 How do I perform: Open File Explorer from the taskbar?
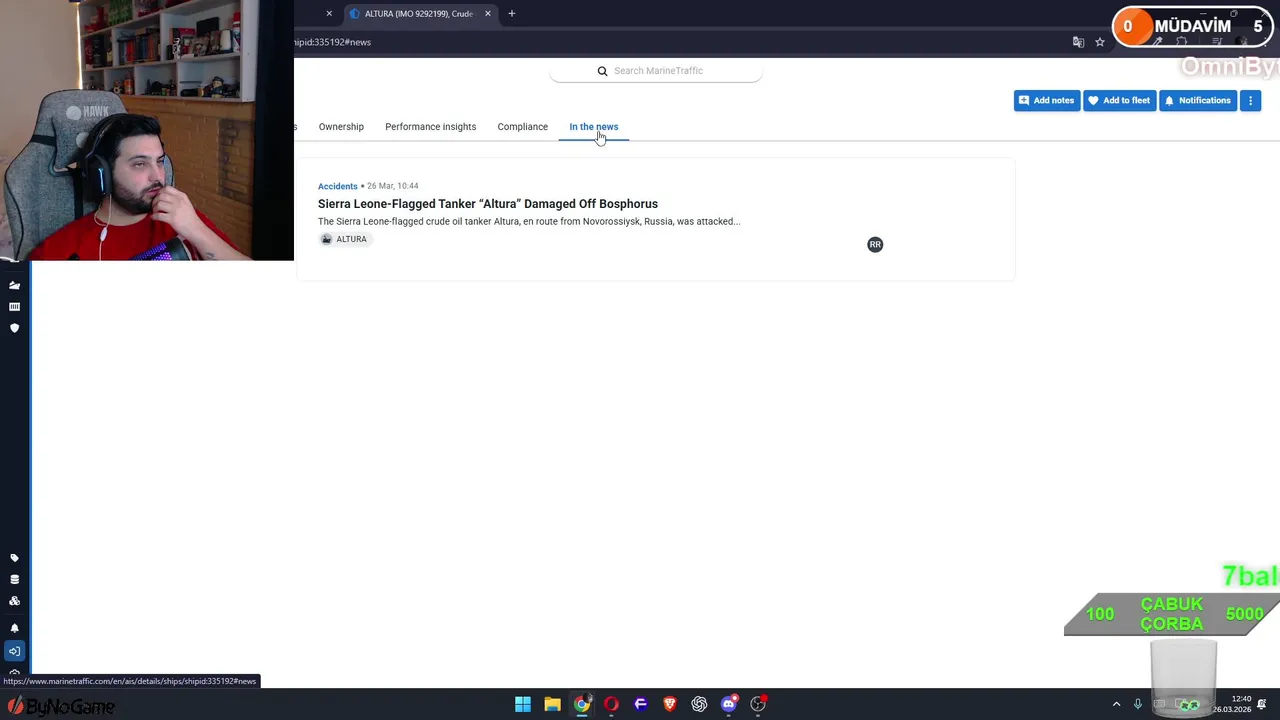552,704
